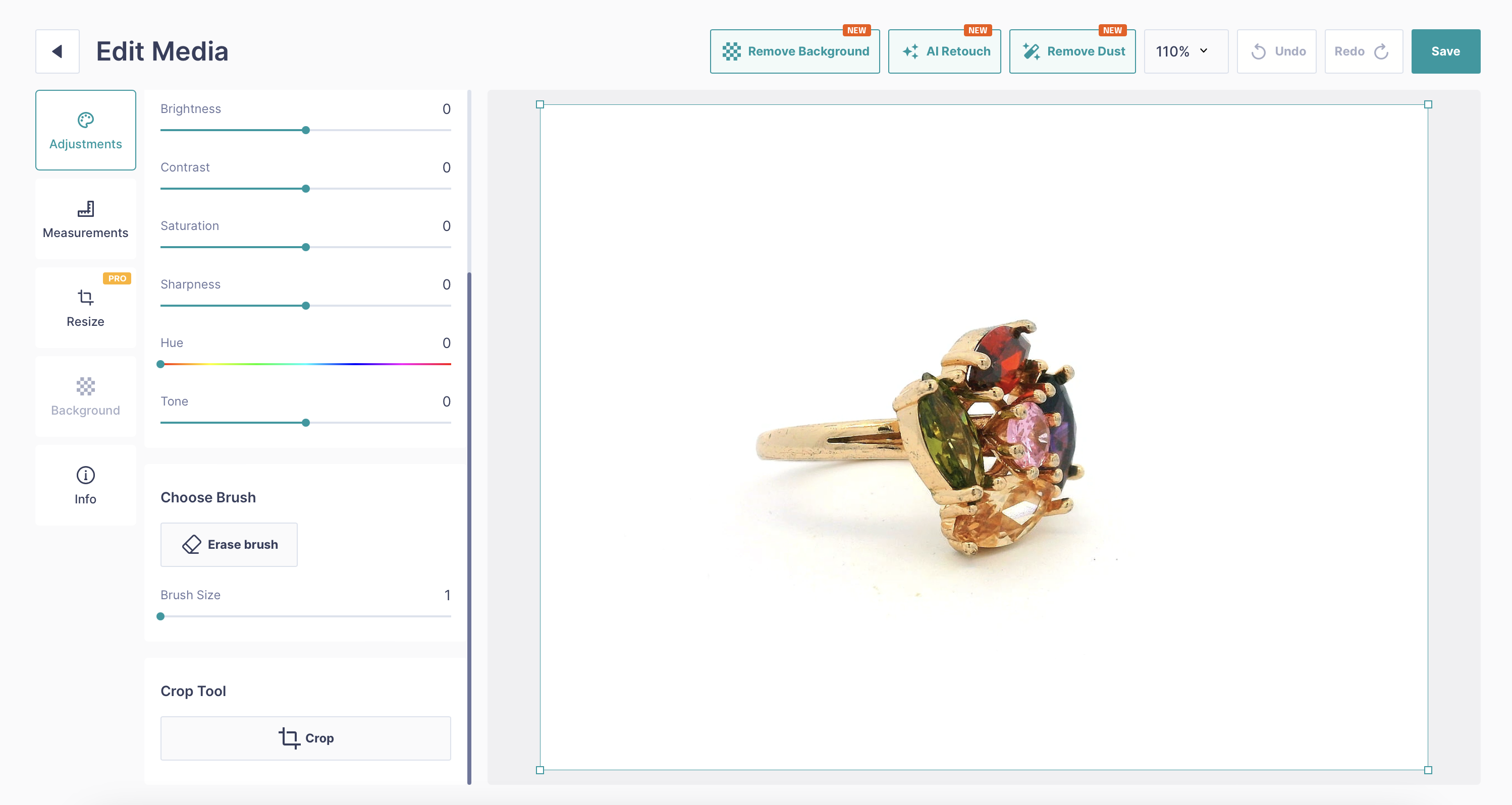This screenshot has height=805, width=1512.
Task: Click the Remove Background checker icon
Action: 731,51
